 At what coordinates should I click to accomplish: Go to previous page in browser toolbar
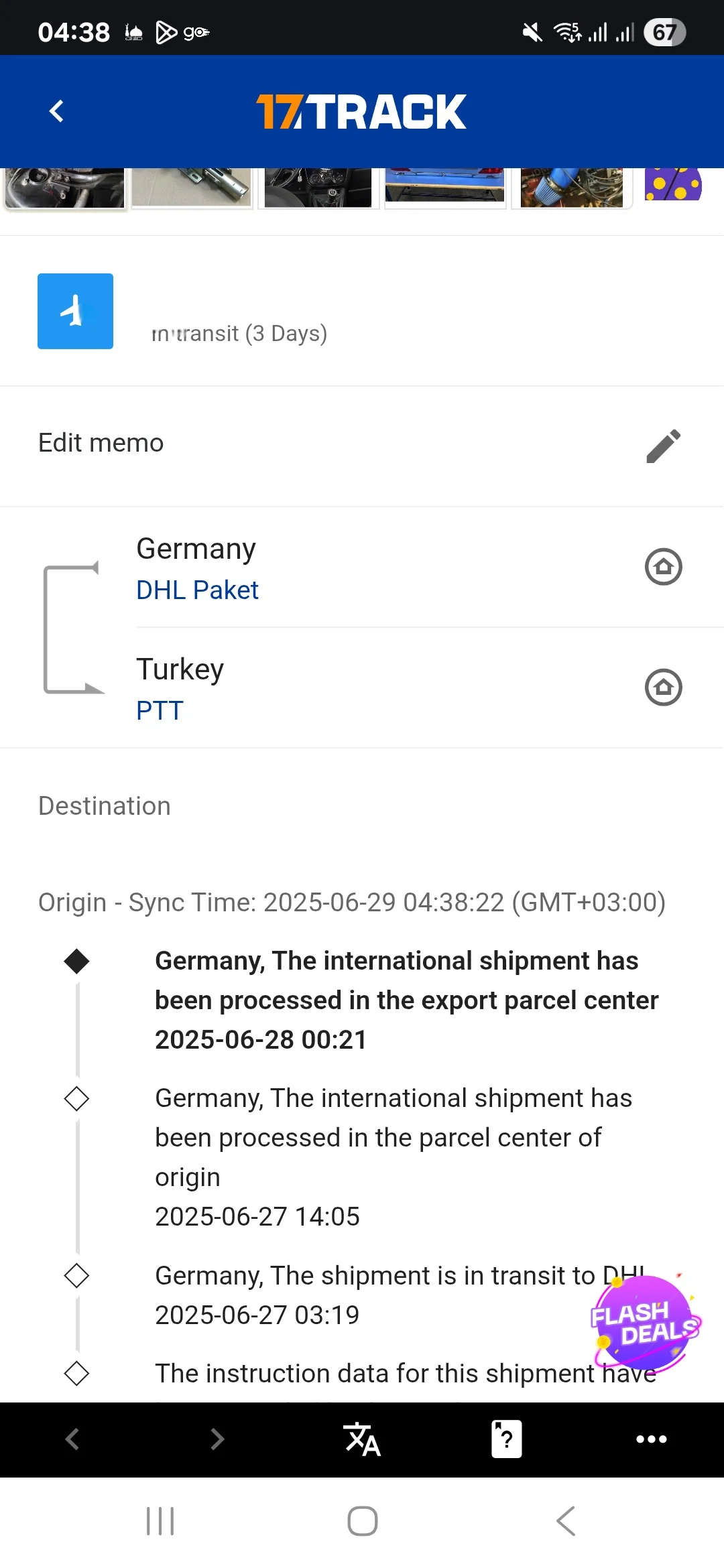(72, 1439)
